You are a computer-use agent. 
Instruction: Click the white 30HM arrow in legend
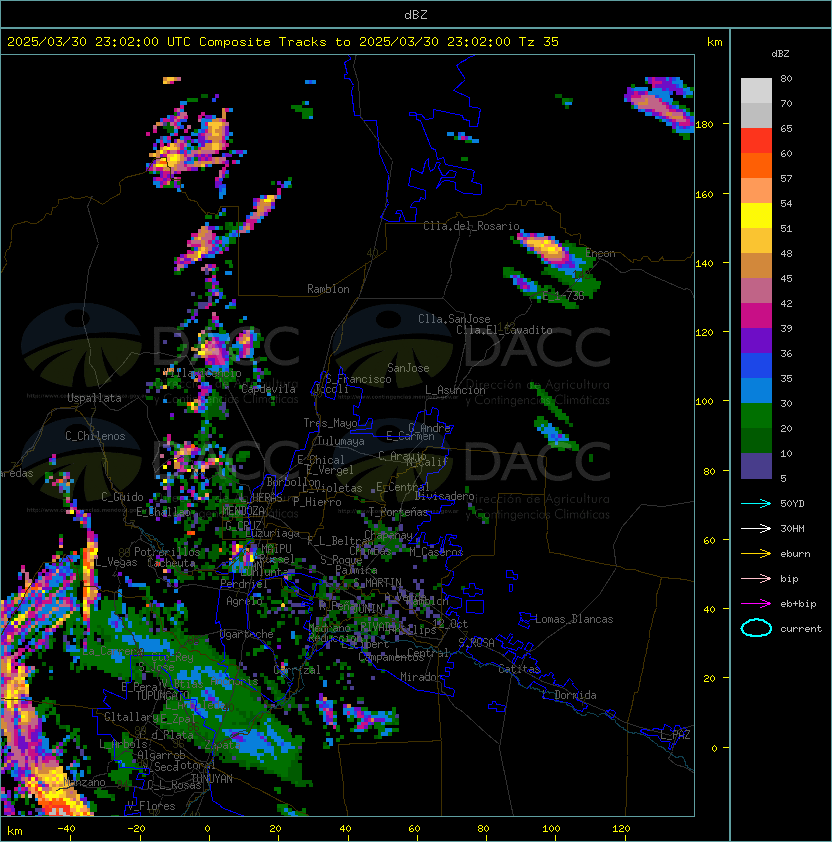(x=756, y=528)
